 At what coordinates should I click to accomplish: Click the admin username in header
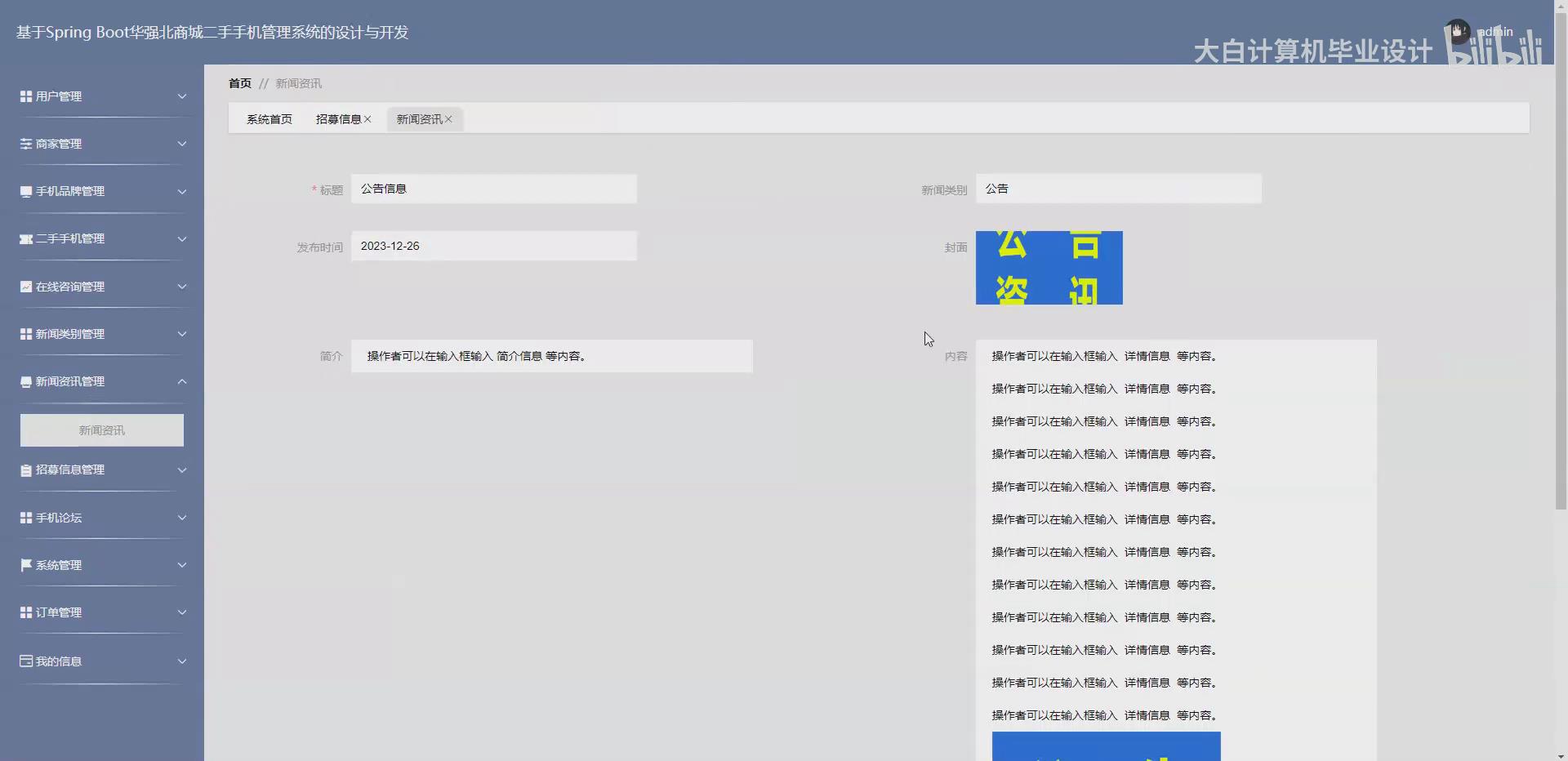(x=1496, y=32)
